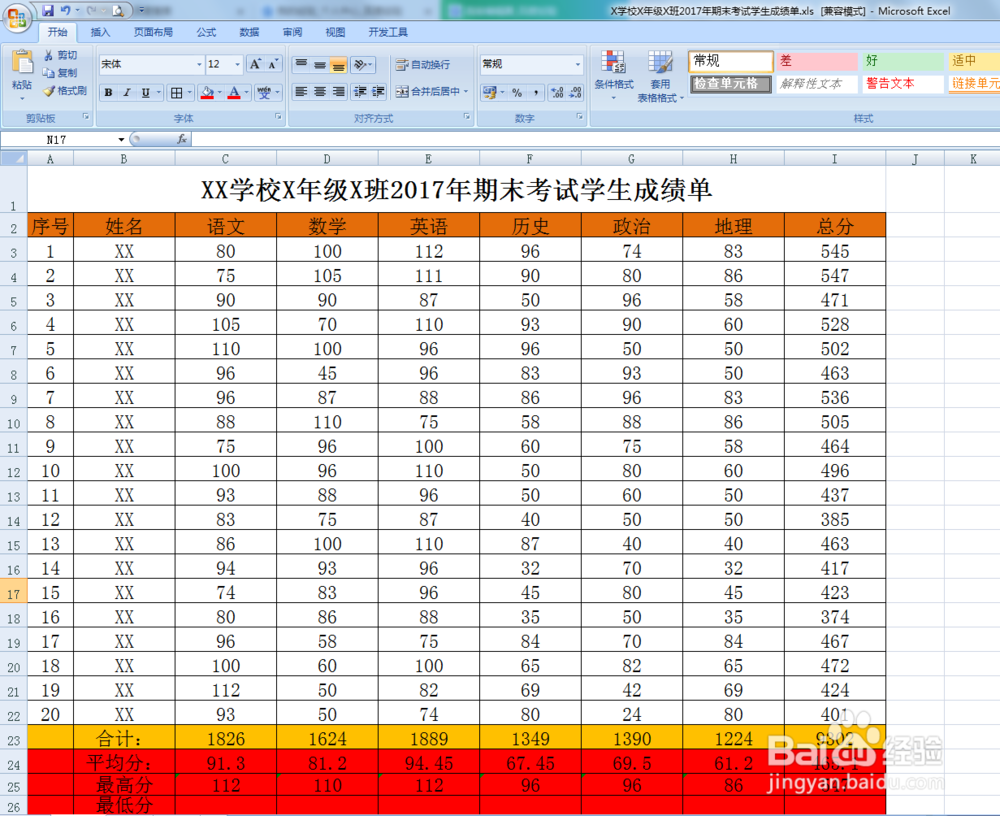
Task: Apply the 检查单元格 cell style
Action: (x=731, y=84)
